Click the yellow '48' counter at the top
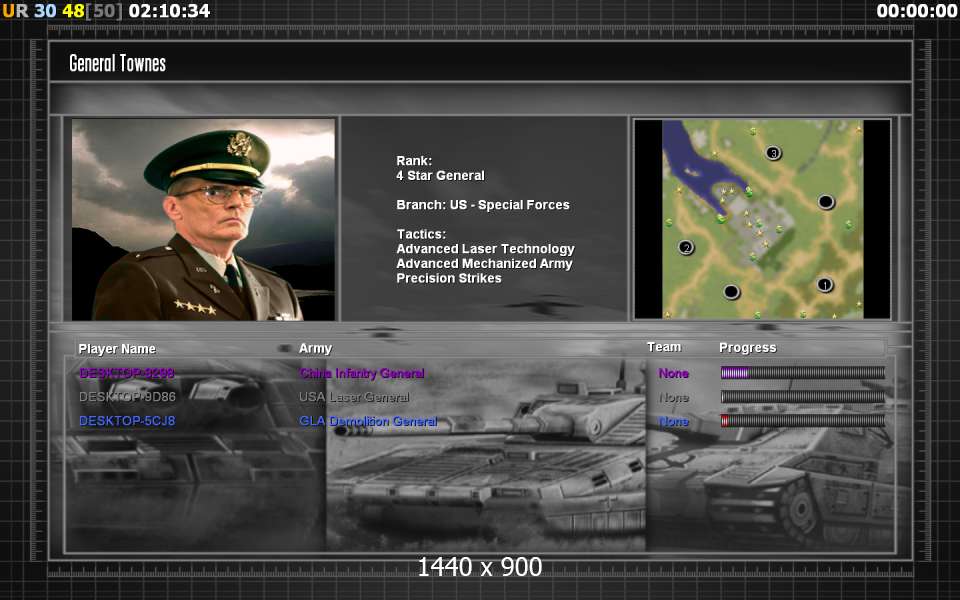Viewport: 960px width, 600px height. pos(73,10)
